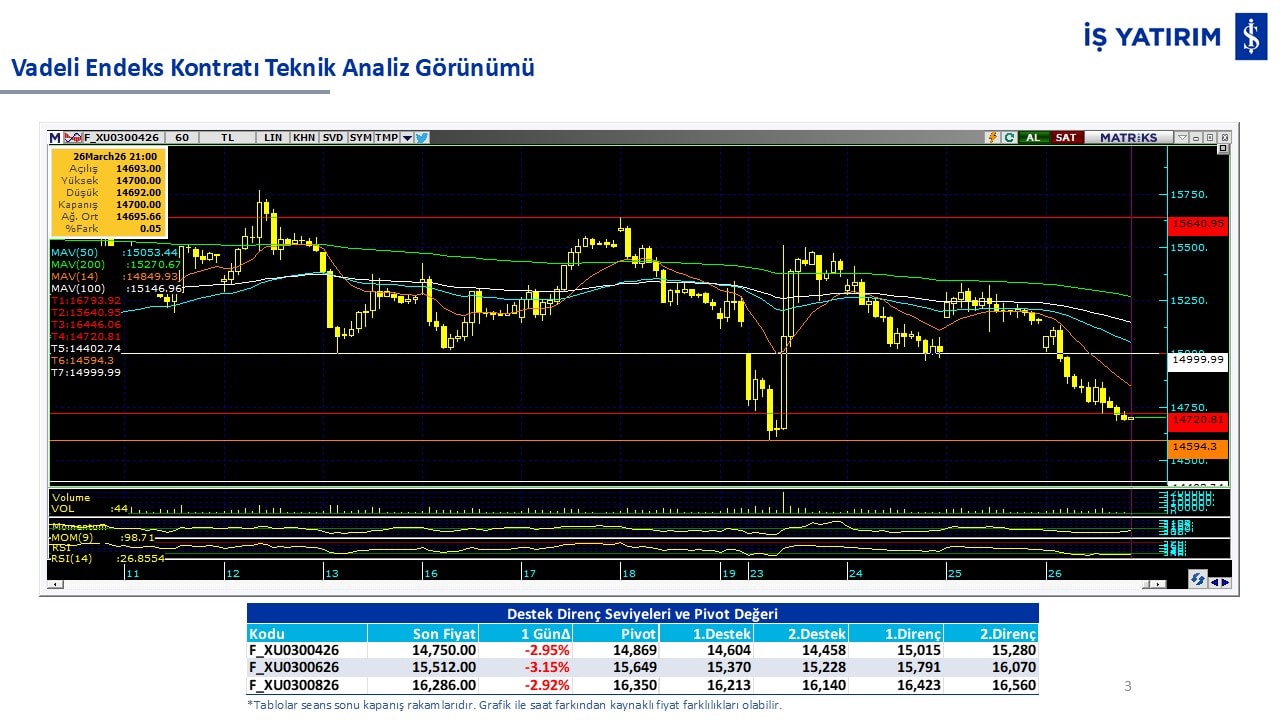This screenshot has height=720, width=1280.
Task: Toggle LIN scale mode
Action: pos(273,138)
